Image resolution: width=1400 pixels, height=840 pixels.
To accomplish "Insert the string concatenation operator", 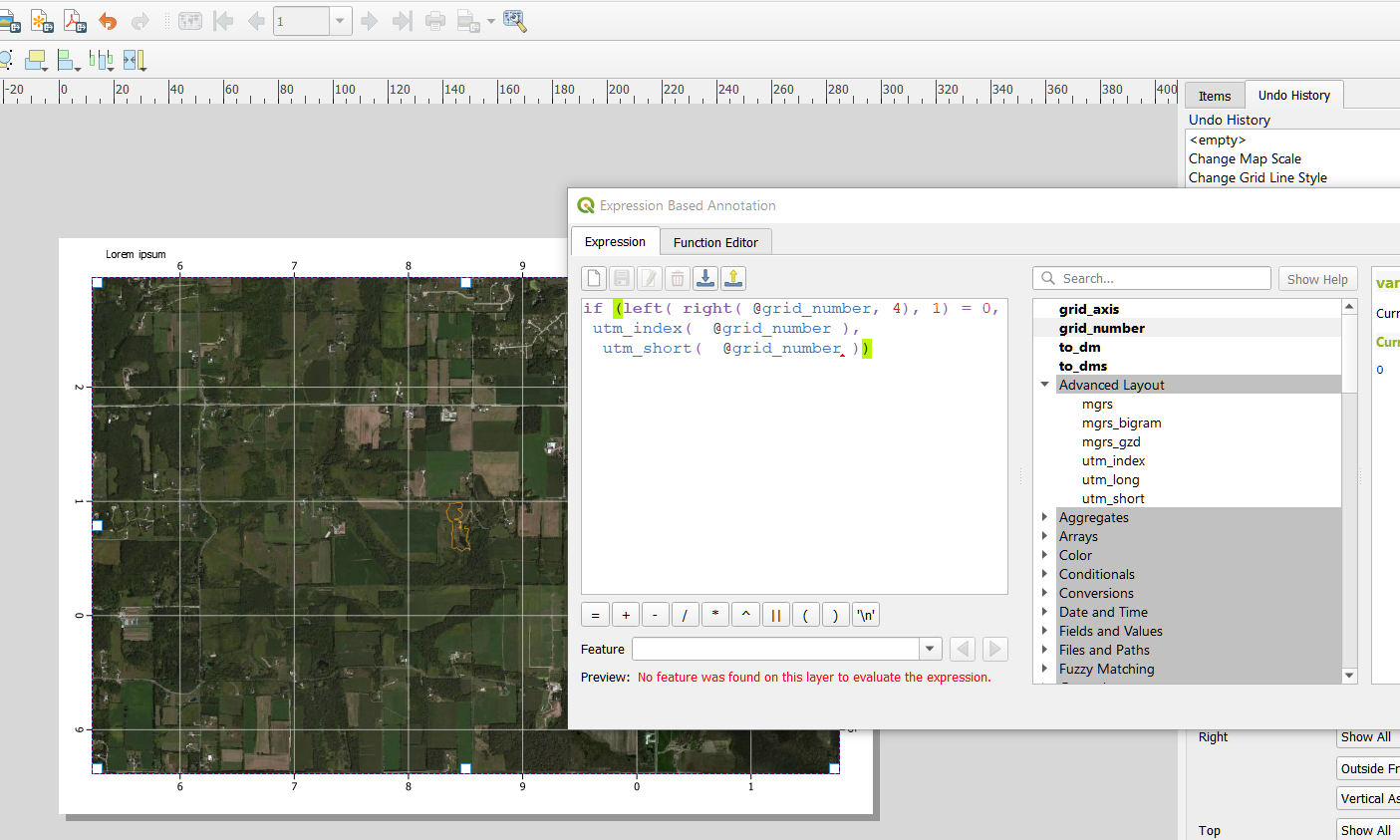I will coord(776,615).
